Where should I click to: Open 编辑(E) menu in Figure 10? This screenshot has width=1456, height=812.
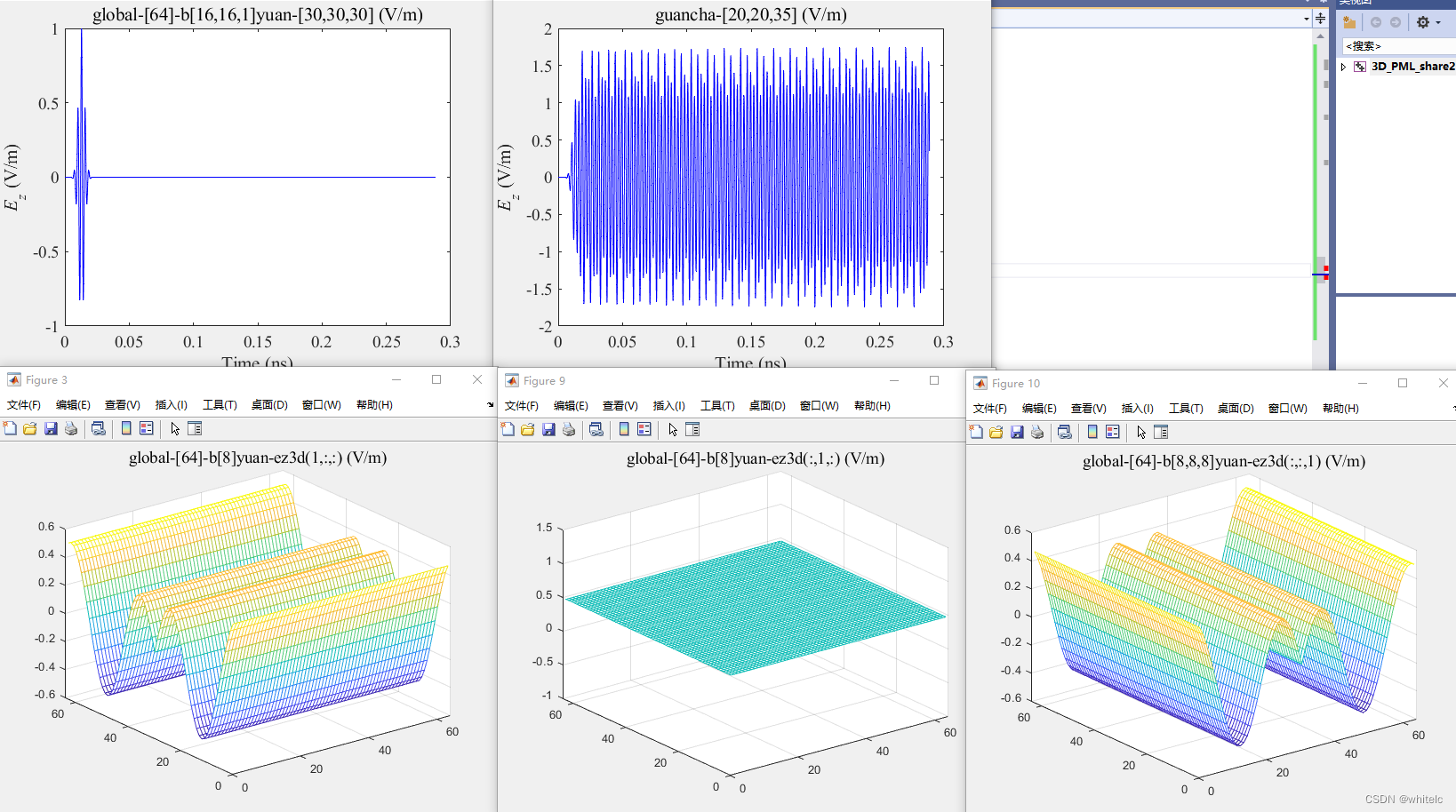pyautogui.click(x=1039, y=409)
